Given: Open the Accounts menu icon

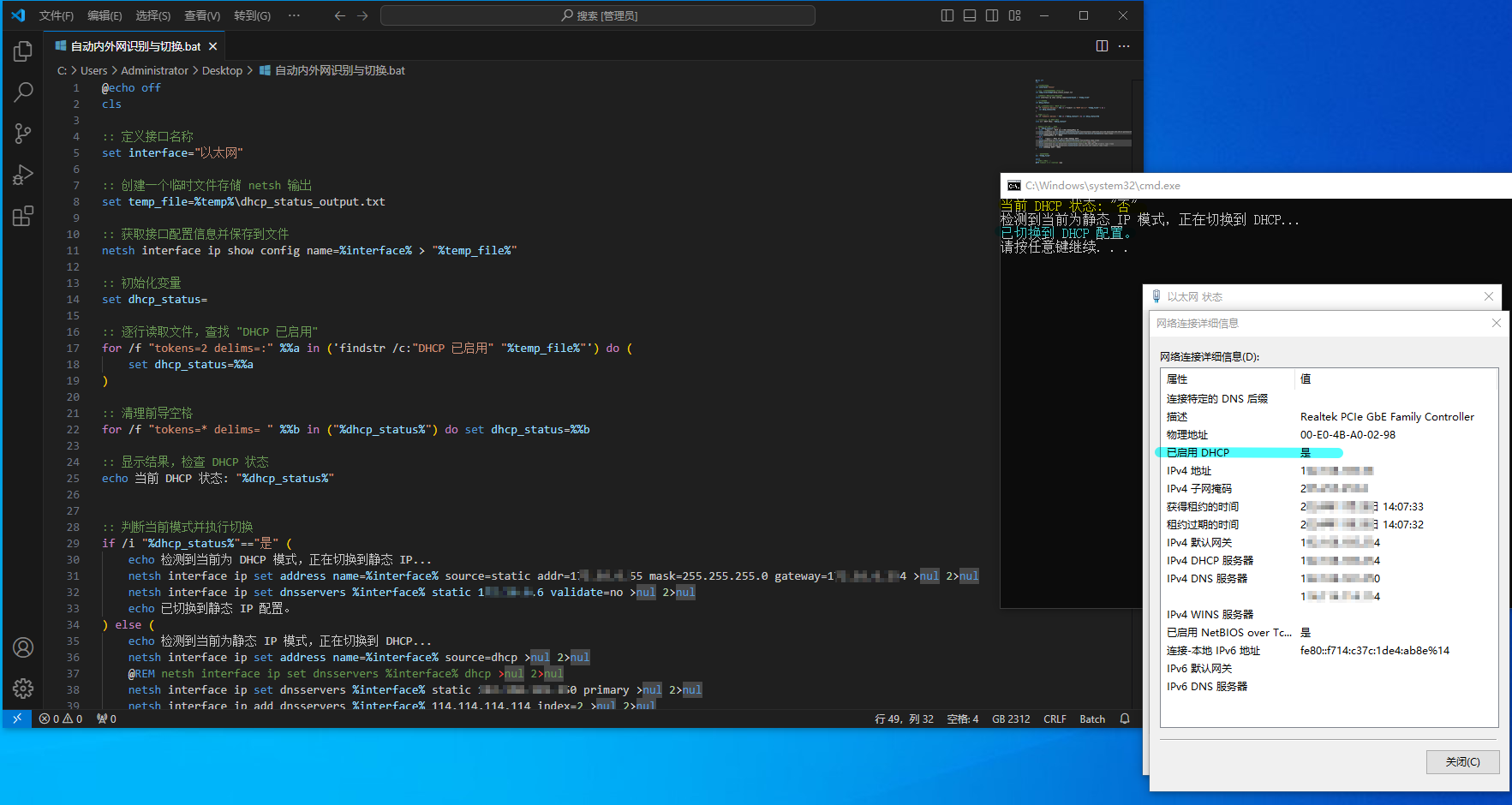Looking at the screenshot, I should [23, 647].
